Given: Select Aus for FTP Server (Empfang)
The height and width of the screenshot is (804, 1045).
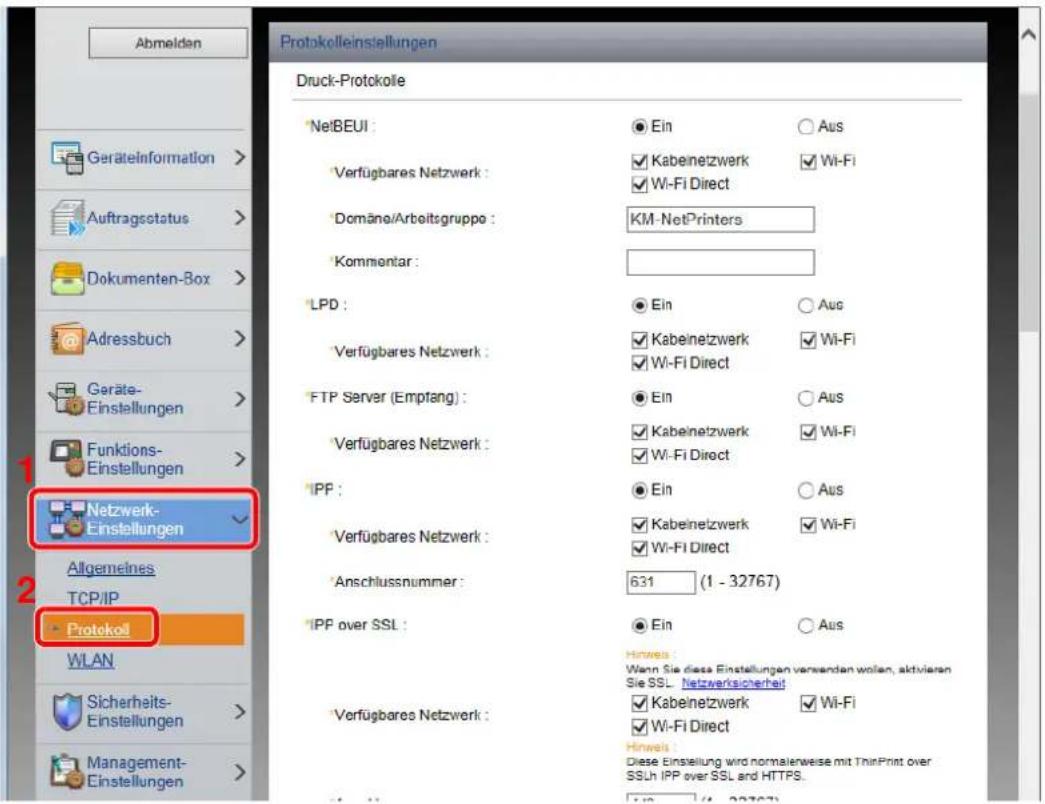Looking at the screenshot, I should point(806,398).
